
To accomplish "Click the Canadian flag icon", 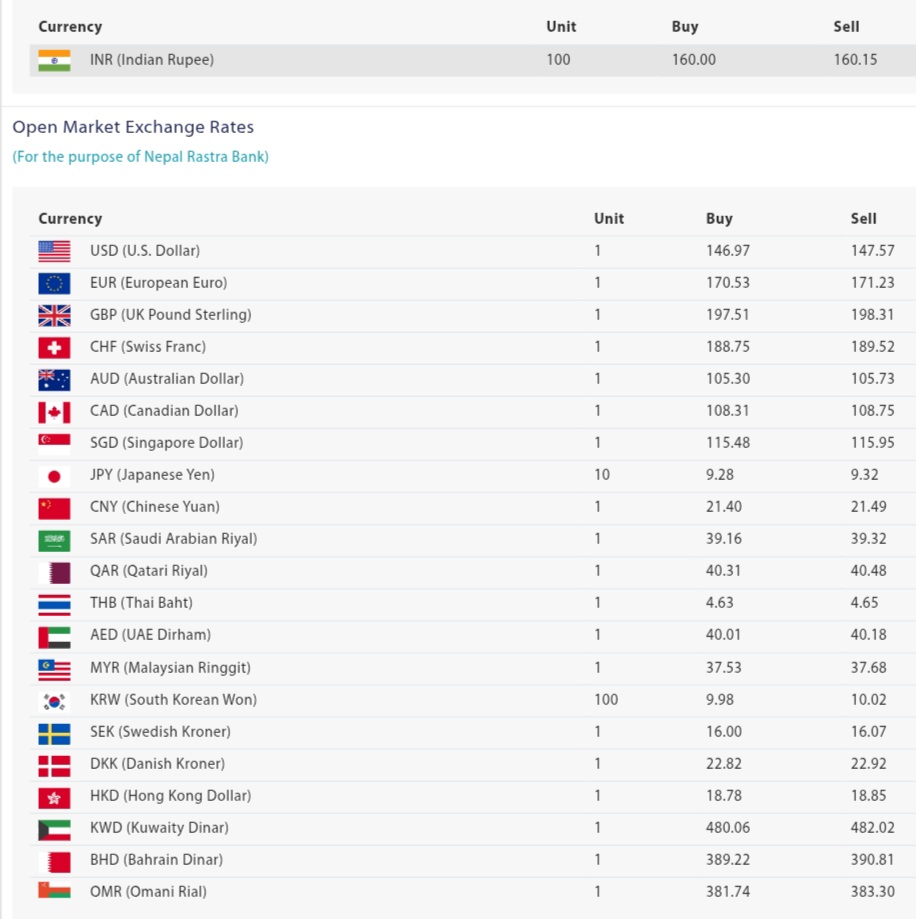I will [x=54, y=411].
